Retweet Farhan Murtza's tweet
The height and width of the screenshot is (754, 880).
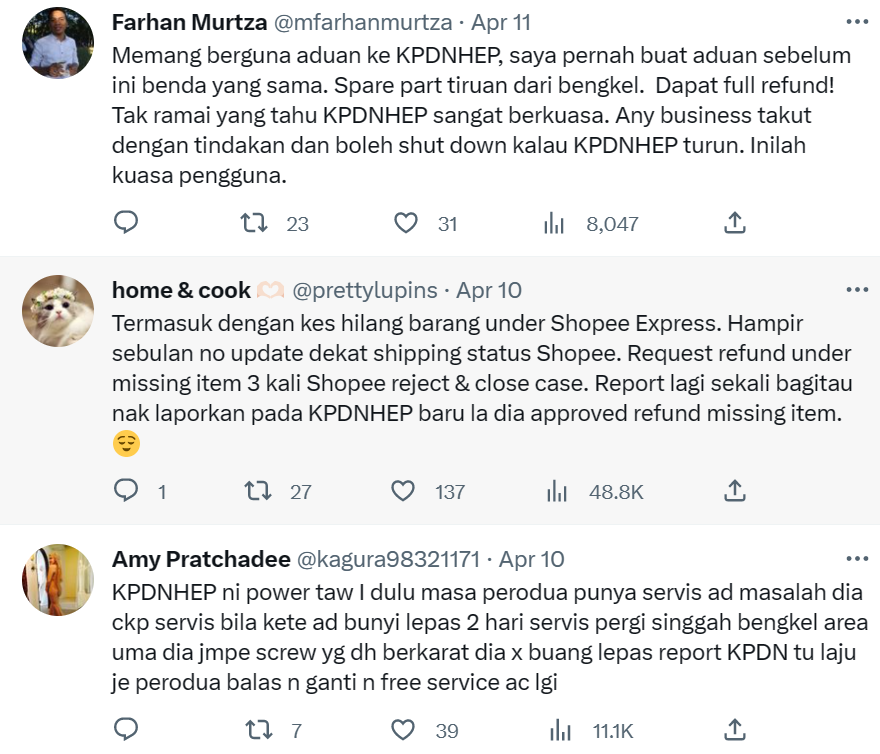pyautogui.click(x=255, y=223)
